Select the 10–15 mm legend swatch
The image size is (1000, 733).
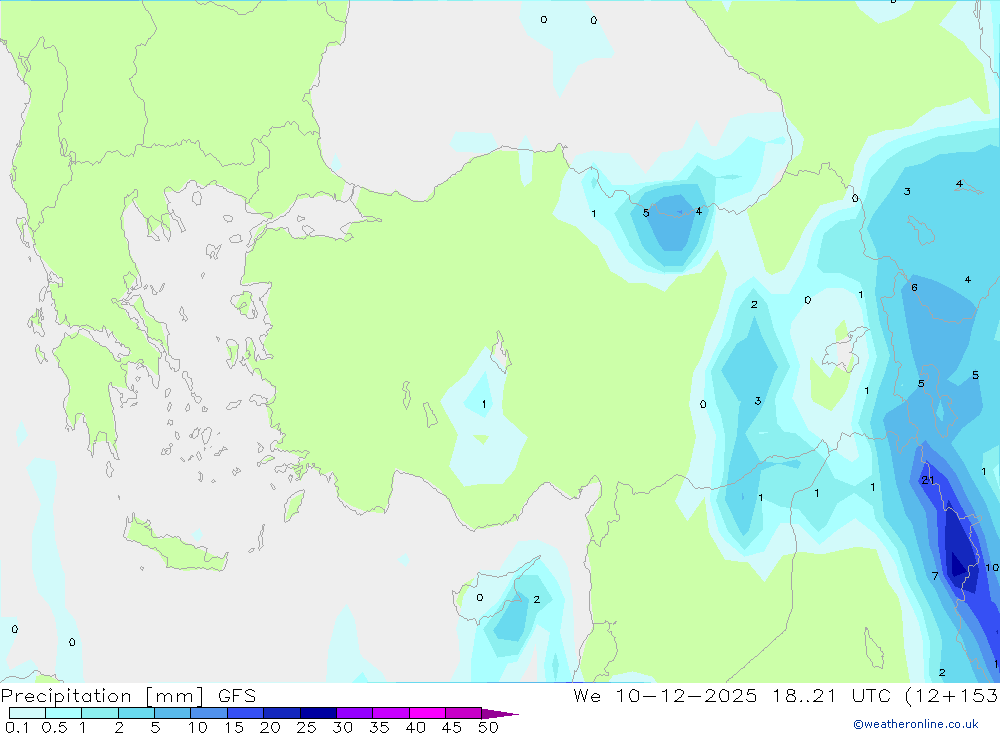pyautogui.click(x=209, y=713)
